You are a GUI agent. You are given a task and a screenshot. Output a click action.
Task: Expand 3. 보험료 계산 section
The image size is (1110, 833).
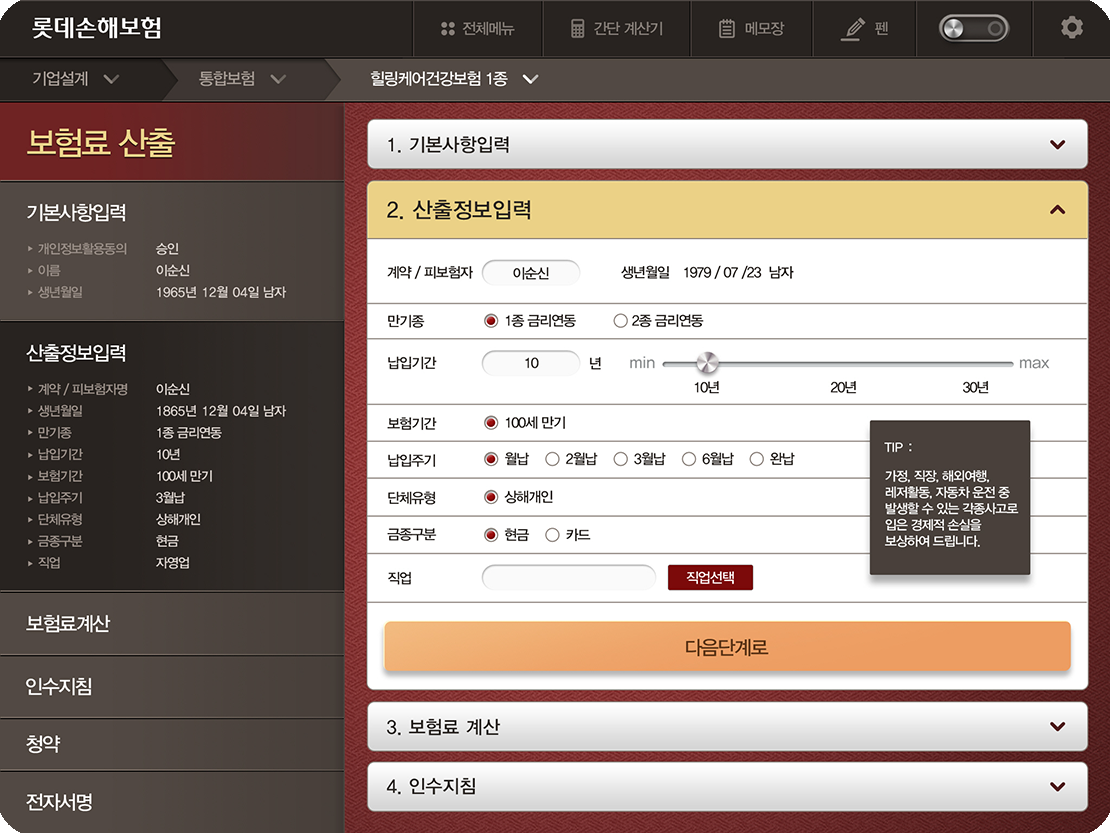click(727, 726)
